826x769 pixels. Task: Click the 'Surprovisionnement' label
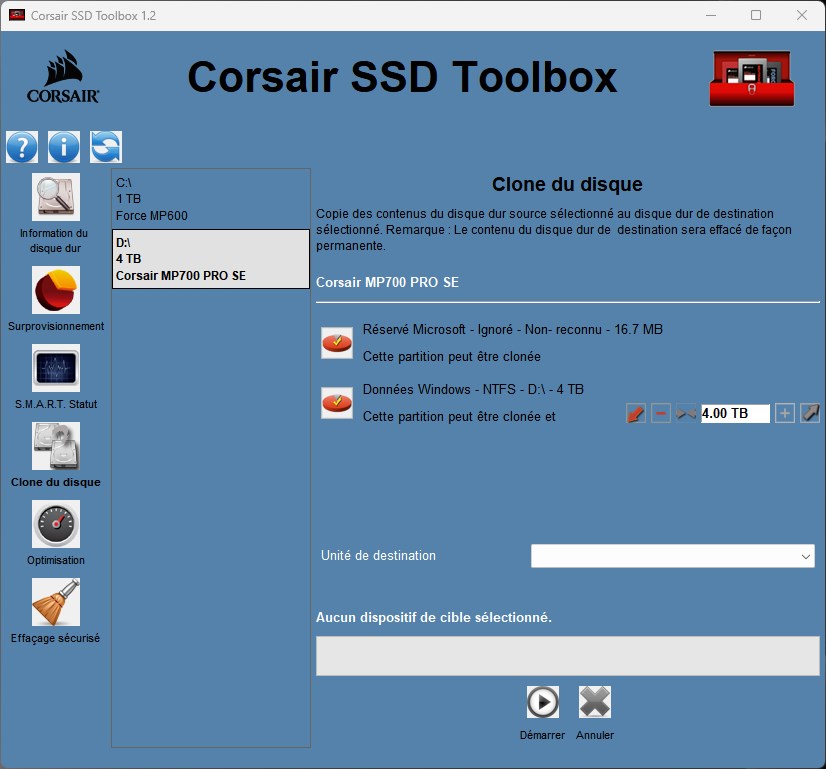56,326
